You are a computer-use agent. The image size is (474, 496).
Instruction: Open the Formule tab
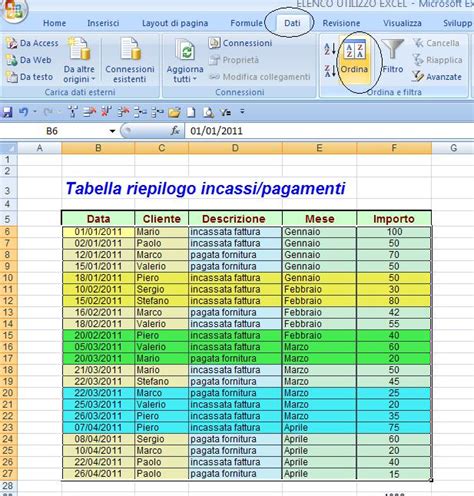click(246, 23)
